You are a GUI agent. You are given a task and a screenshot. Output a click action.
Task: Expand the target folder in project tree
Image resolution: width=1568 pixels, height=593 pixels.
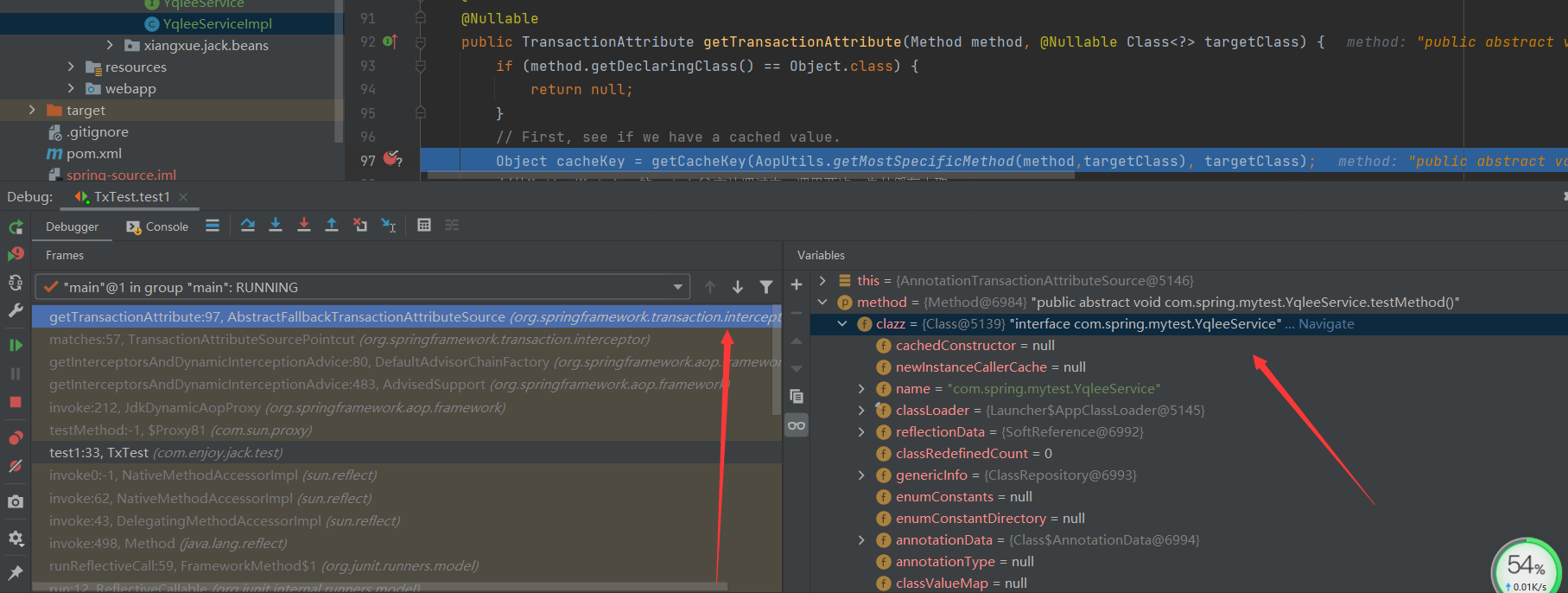point(32,110)
